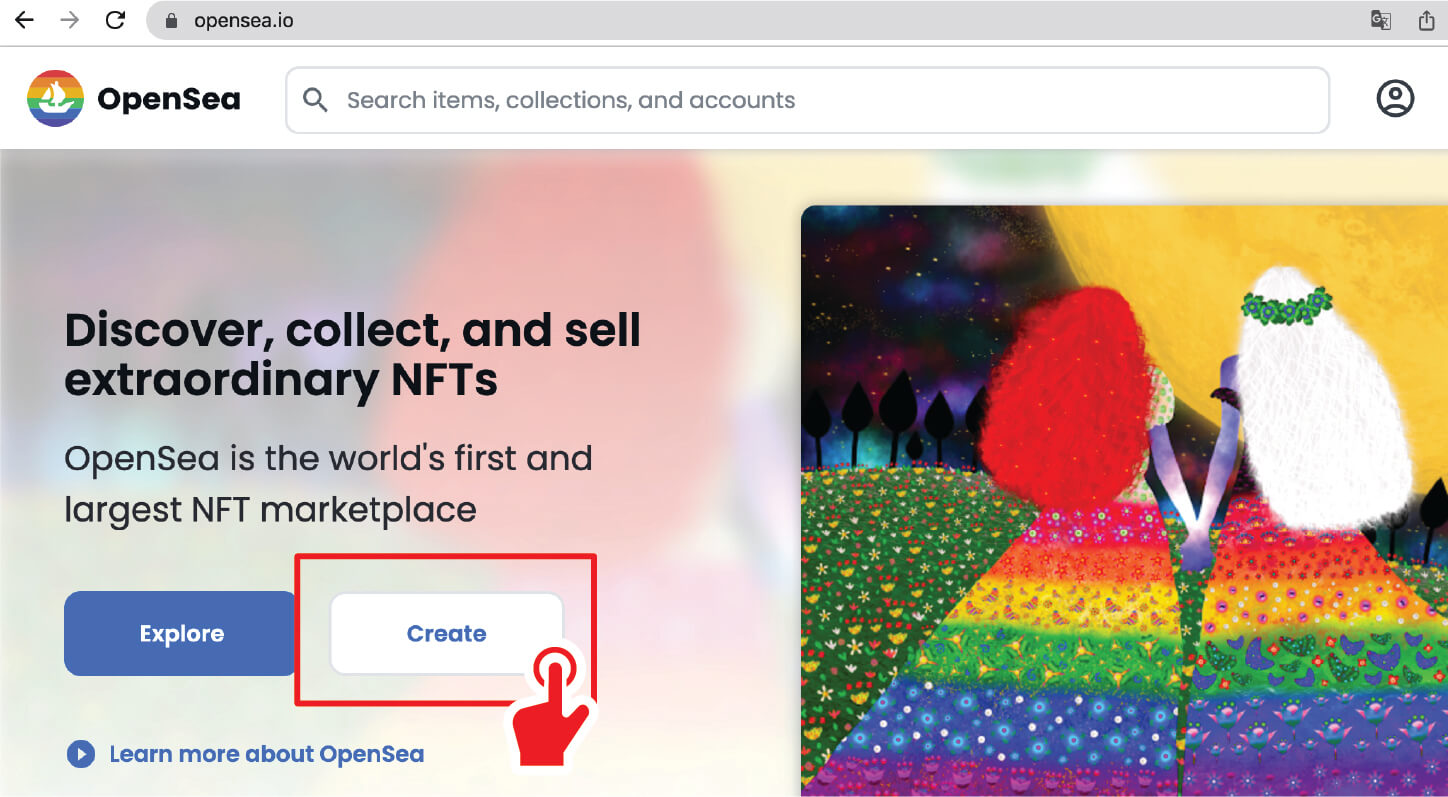The width and height of the screenshot is (1448, 797).
Task: Open the account profile icon
Action: click(x=1395, y=99)
